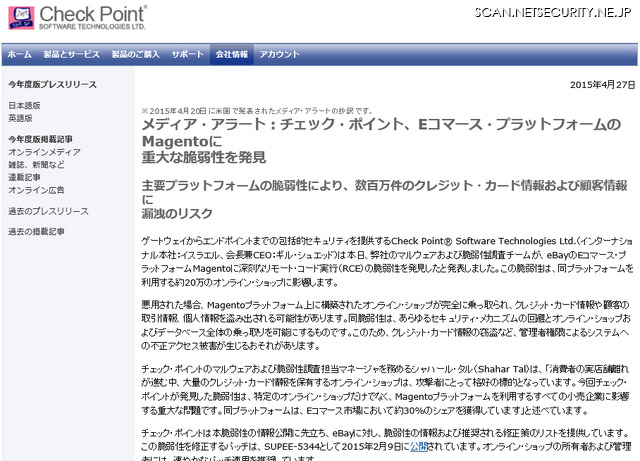Click 今年度版プレスリリース sidebar heading

tap(53, 87)
